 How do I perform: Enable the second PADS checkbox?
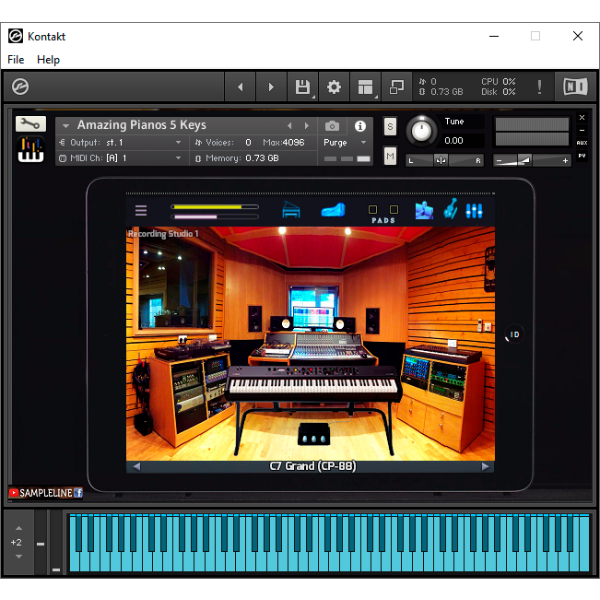394,209
